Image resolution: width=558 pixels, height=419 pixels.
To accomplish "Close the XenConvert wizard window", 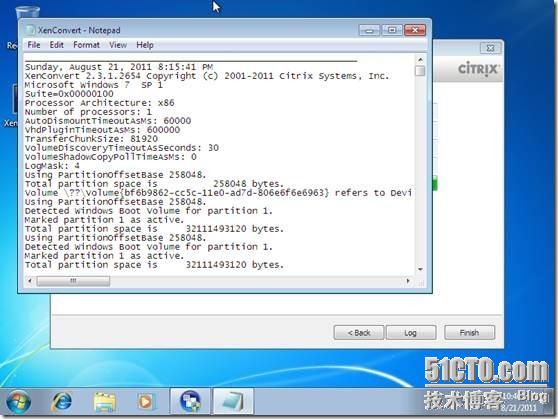I will (490, 48).
